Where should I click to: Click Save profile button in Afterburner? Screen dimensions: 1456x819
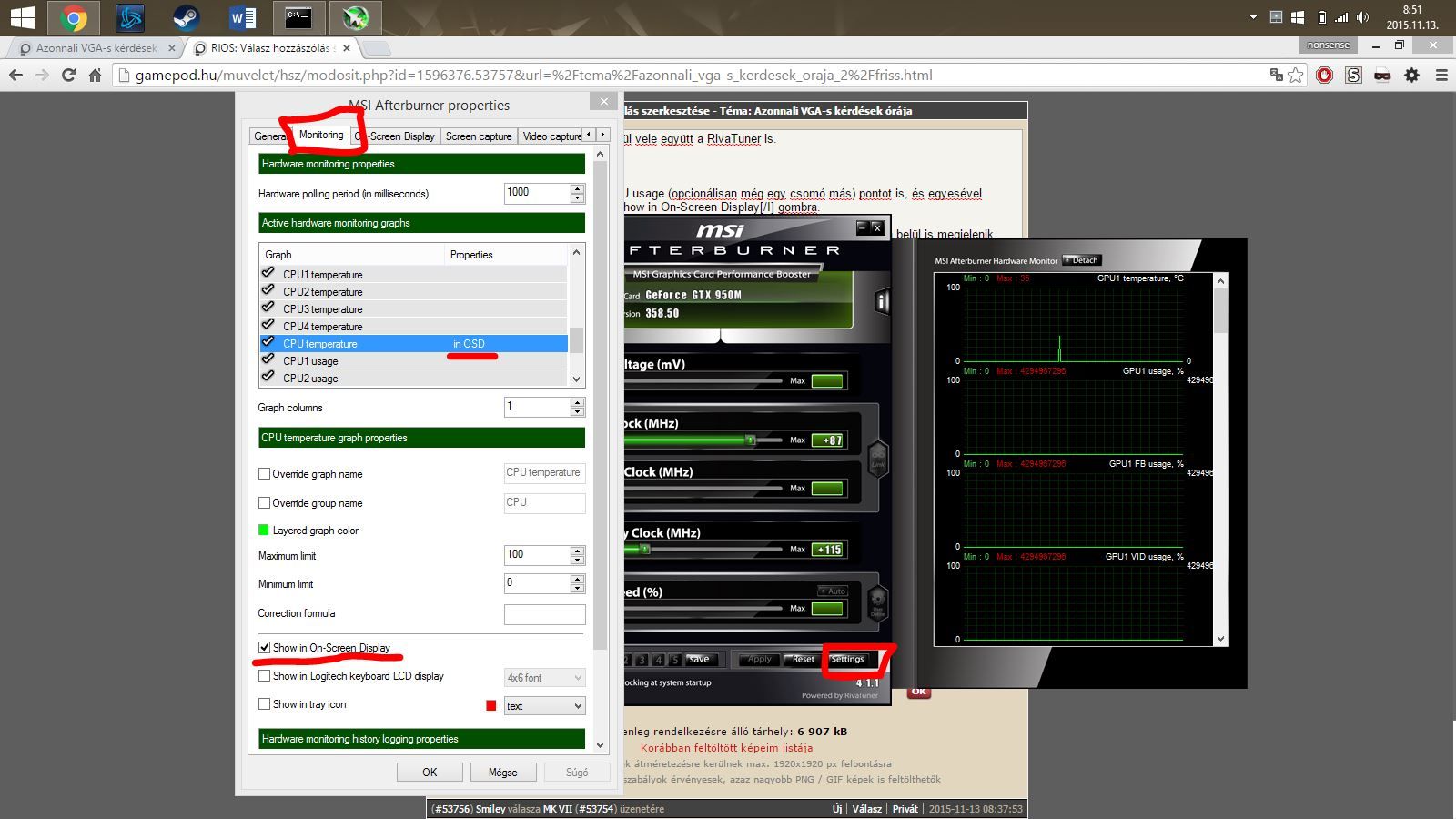coord(699,659)
